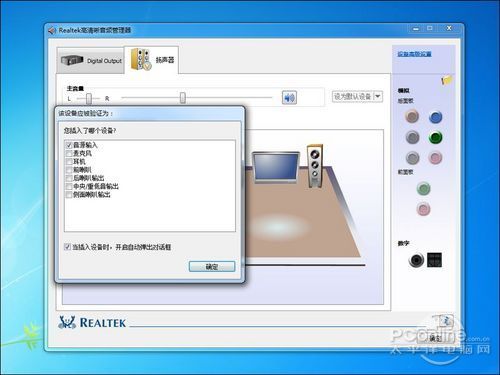Select the pink rear panel jack

435,158
